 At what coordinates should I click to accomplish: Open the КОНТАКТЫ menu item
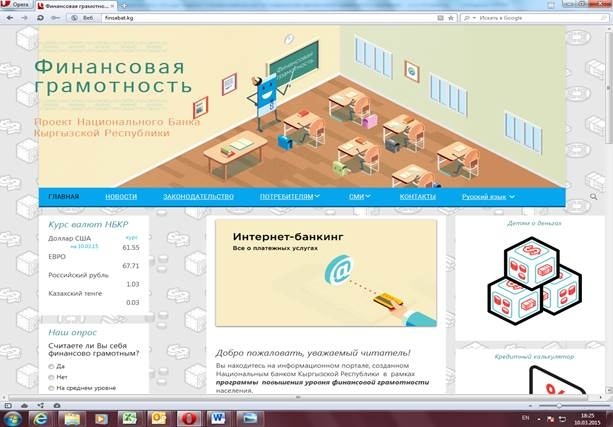[418, 197]
